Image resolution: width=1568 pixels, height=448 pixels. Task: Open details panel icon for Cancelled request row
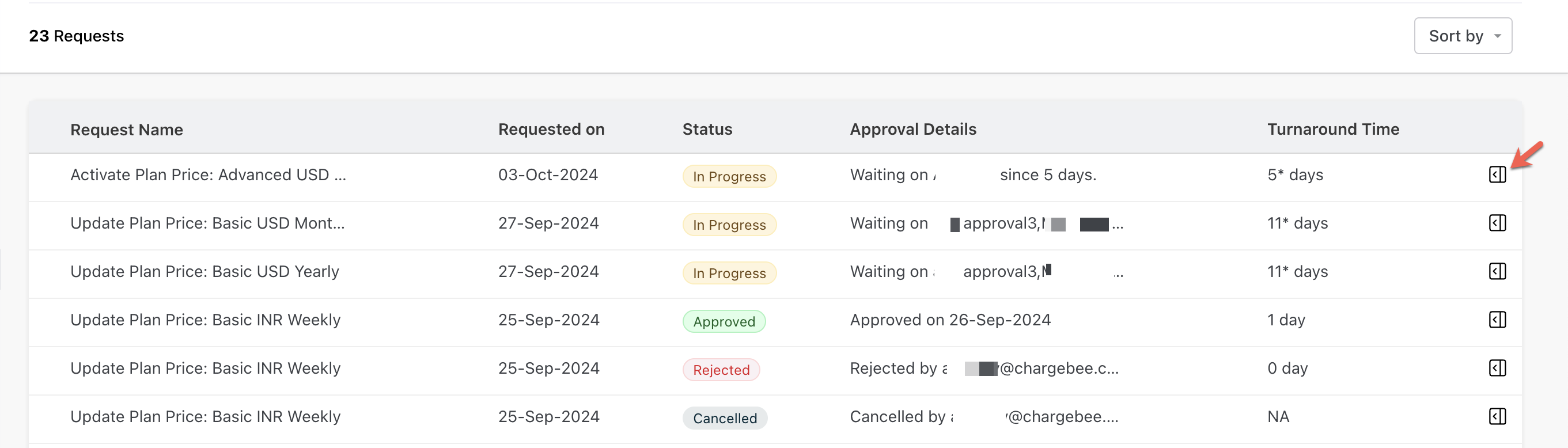[1497, 416]
